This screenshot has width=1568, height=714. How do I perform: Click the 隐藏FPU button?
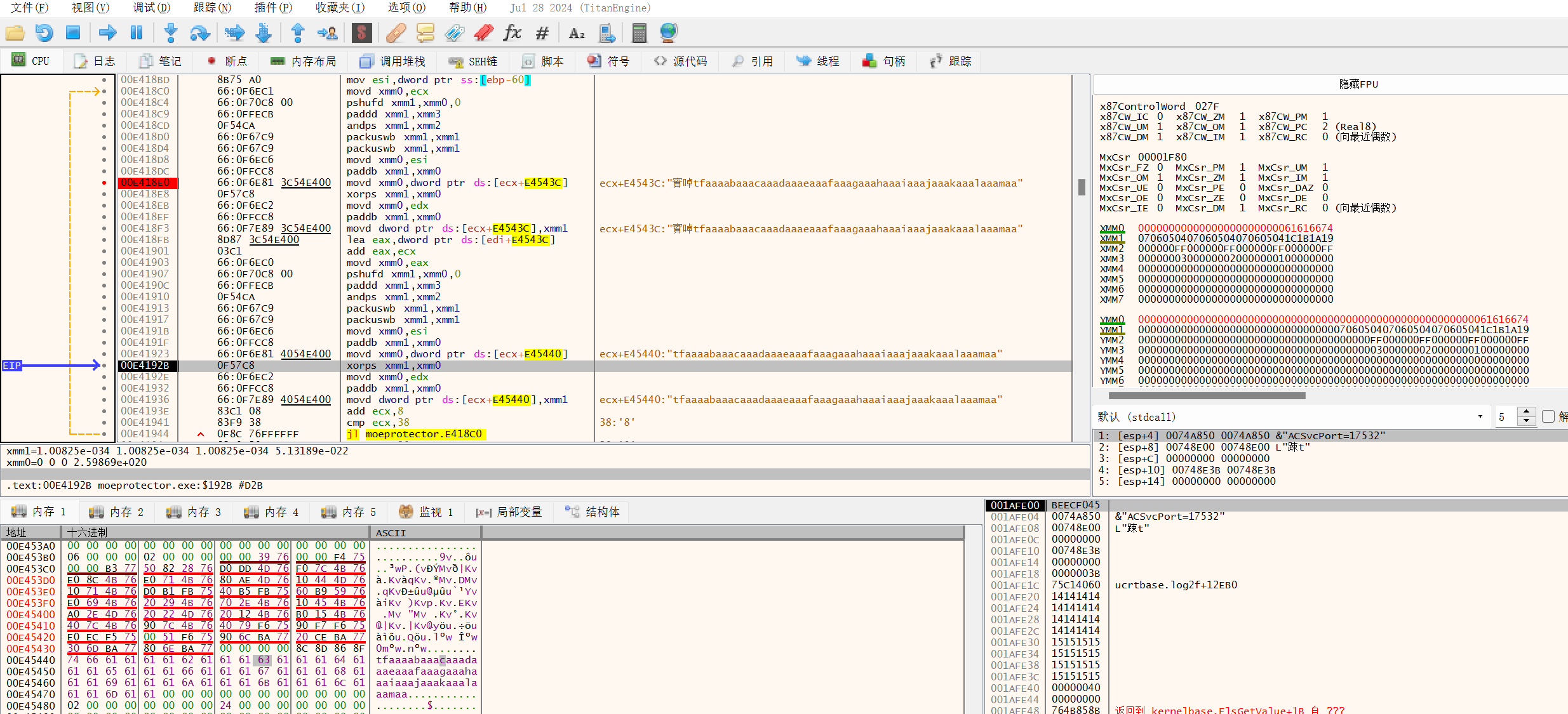(x=1358, y=84)
